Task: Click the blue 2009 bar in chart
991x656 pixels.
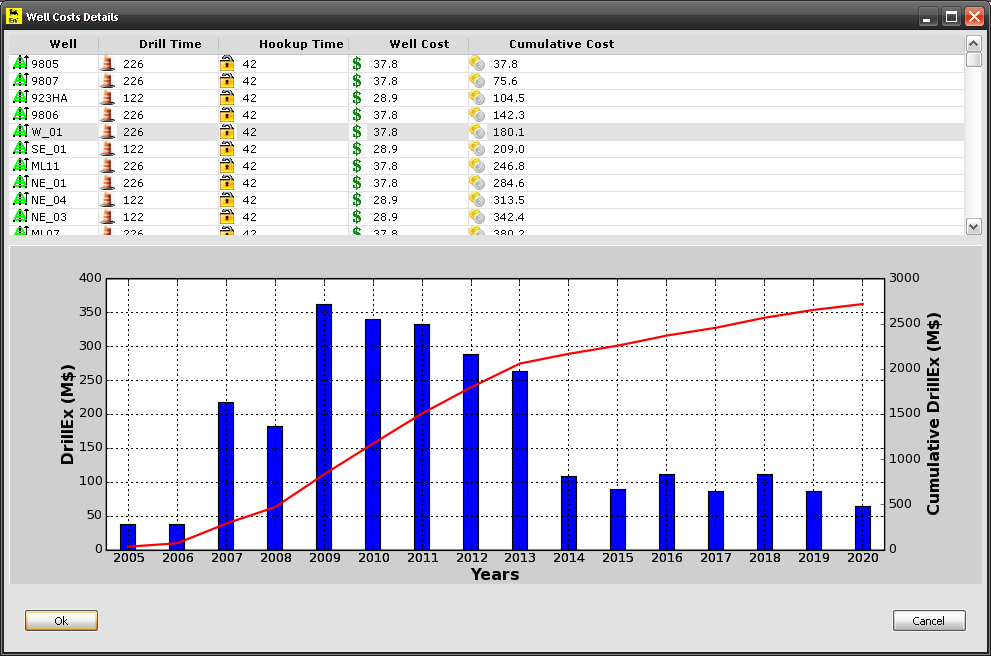Action: click(324, 430)
